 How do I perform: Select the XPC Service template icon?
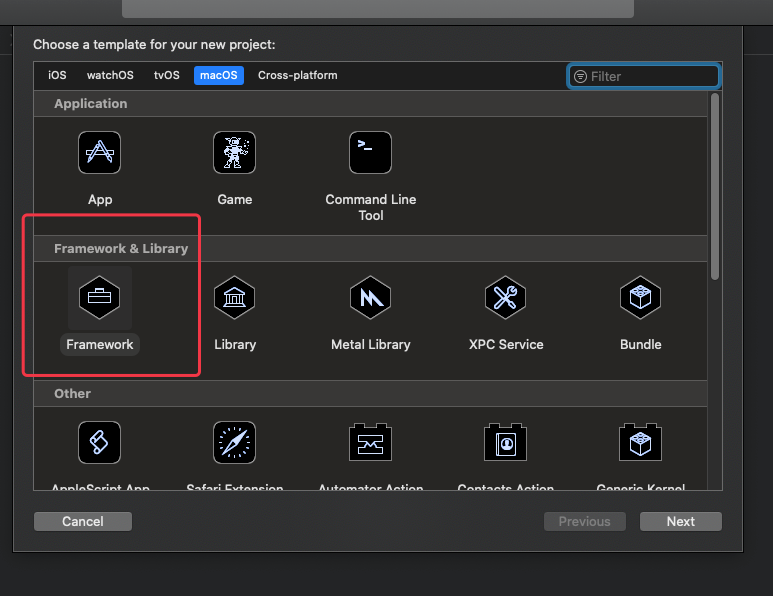coord(505,297)
